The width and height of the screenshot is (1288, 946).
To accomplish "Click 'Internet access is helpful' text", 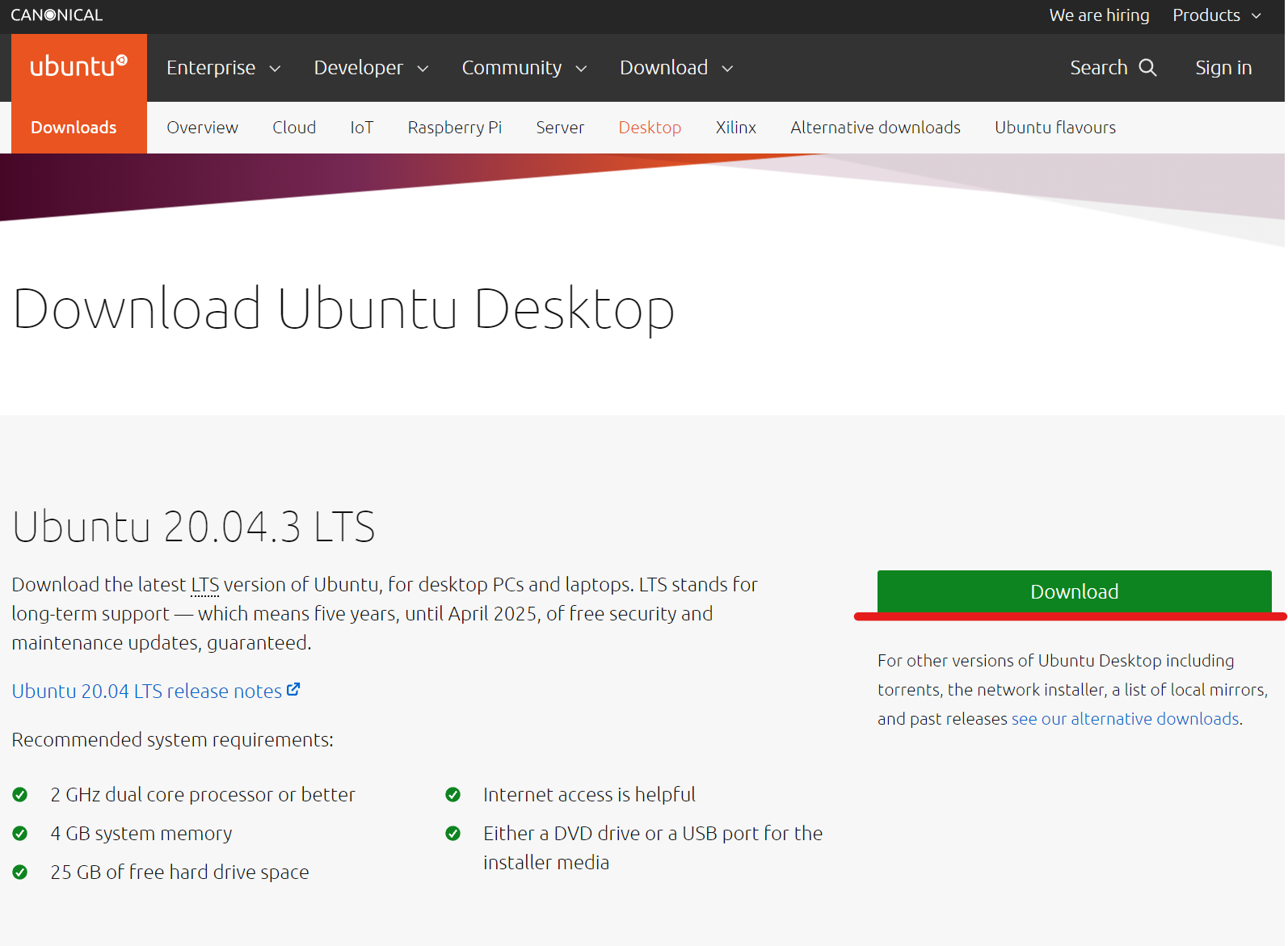I will (x=589, y=795).
